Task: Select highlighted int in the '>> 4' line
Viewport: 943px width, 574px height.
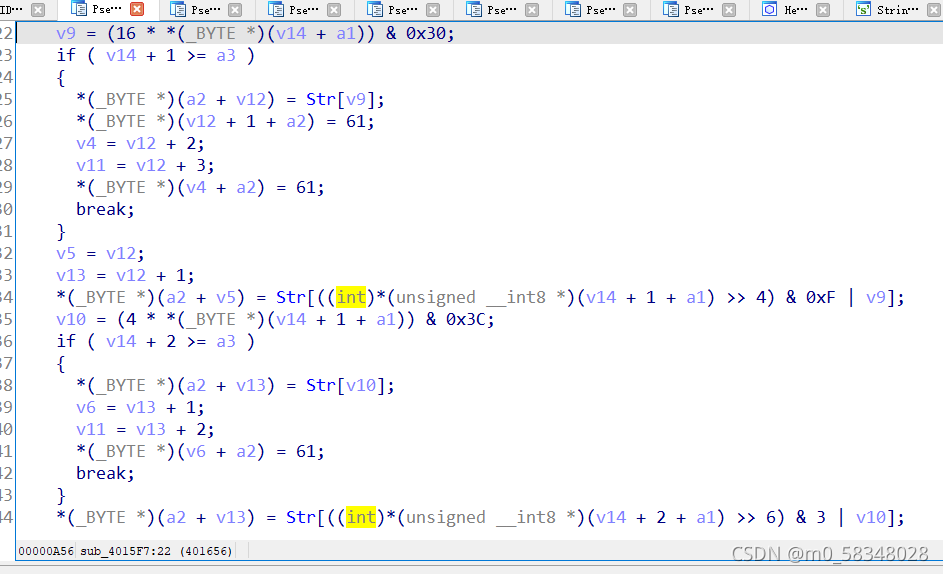Action: click(x=351, y=297)
